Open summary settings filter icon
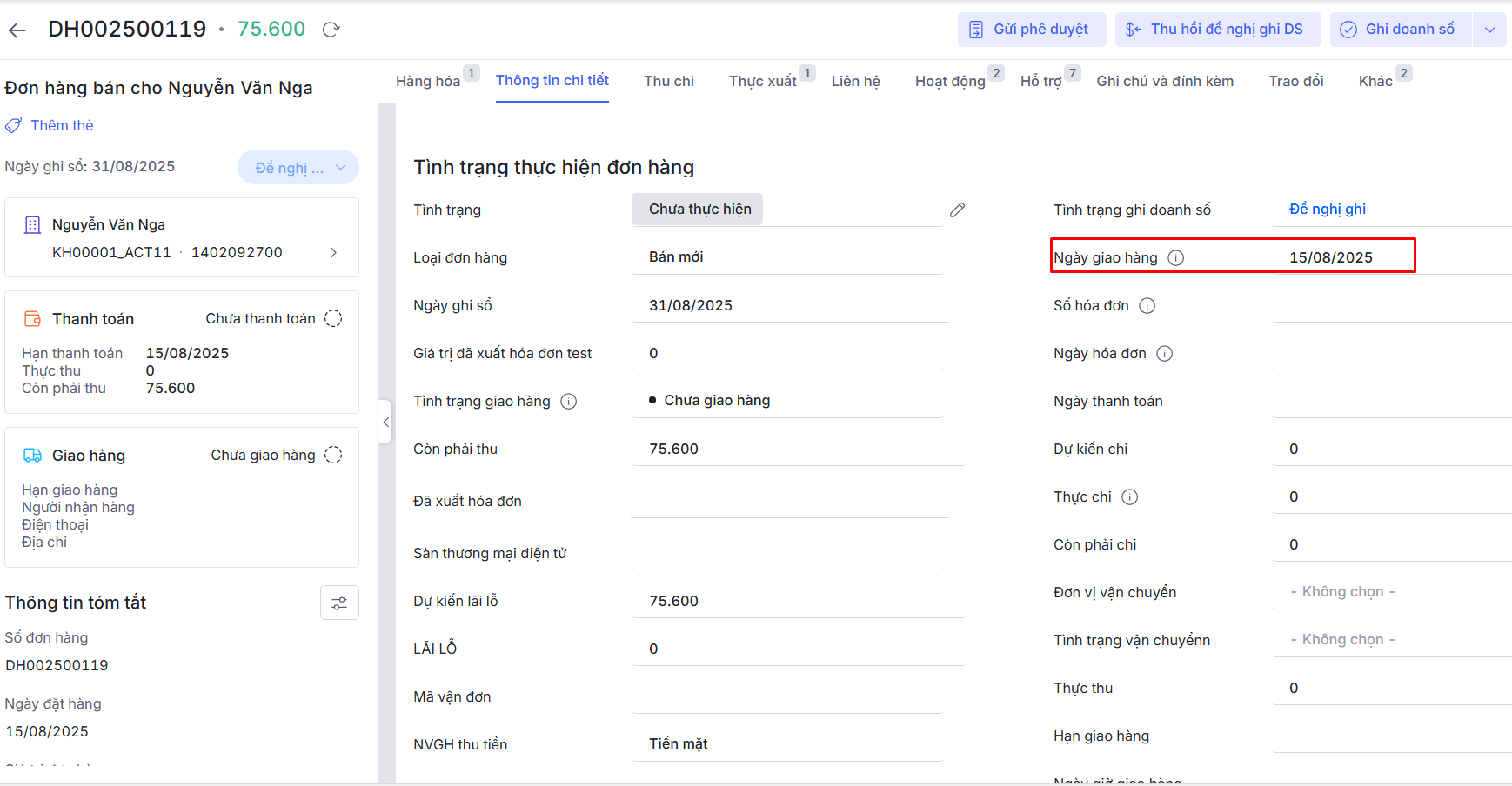Viewport: 1512px width, 786px height. pyautogui.click(x=339, y=603)
